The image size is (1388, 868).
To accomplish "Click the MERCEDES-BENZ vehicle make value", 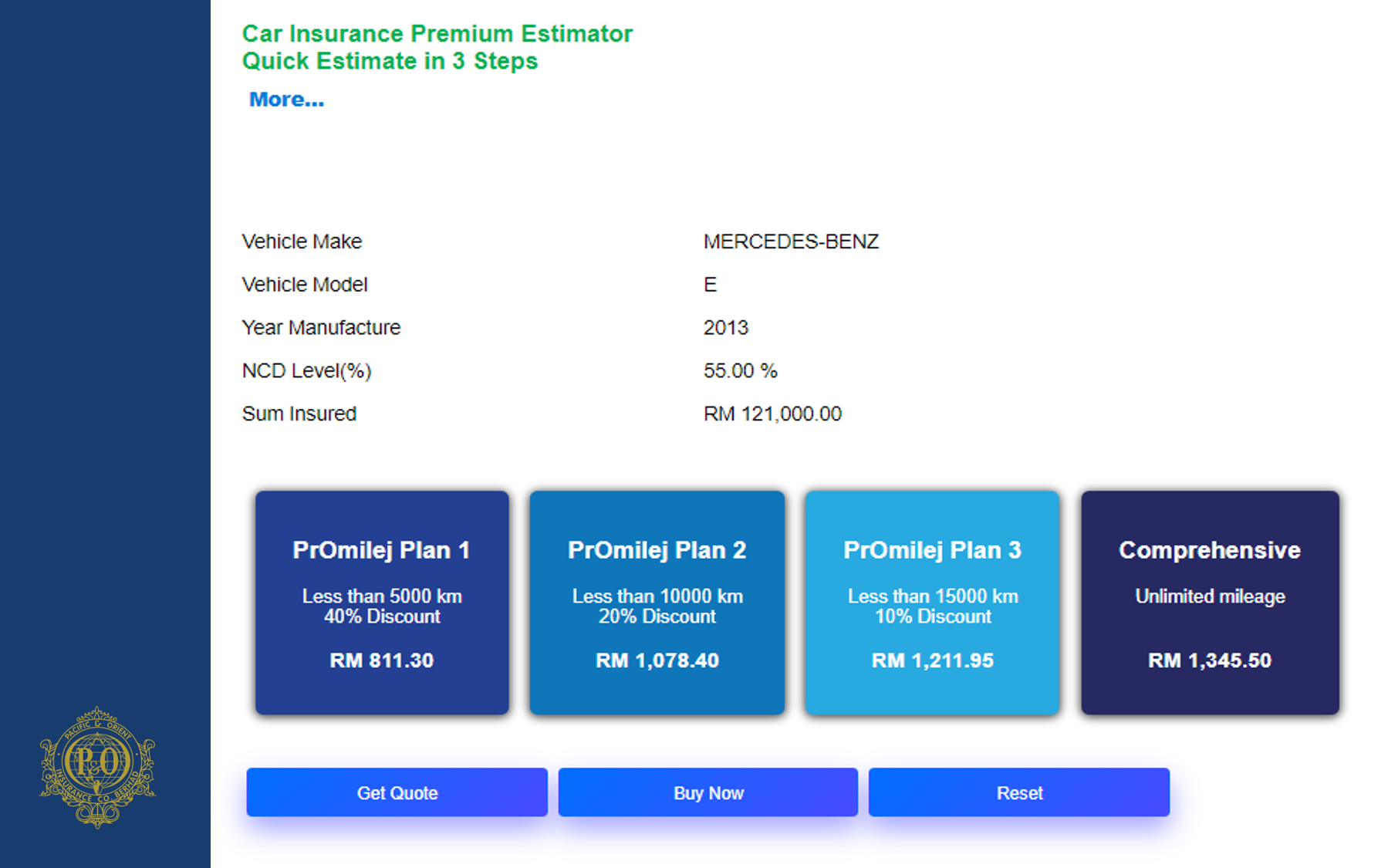I will tap(791, 241).
